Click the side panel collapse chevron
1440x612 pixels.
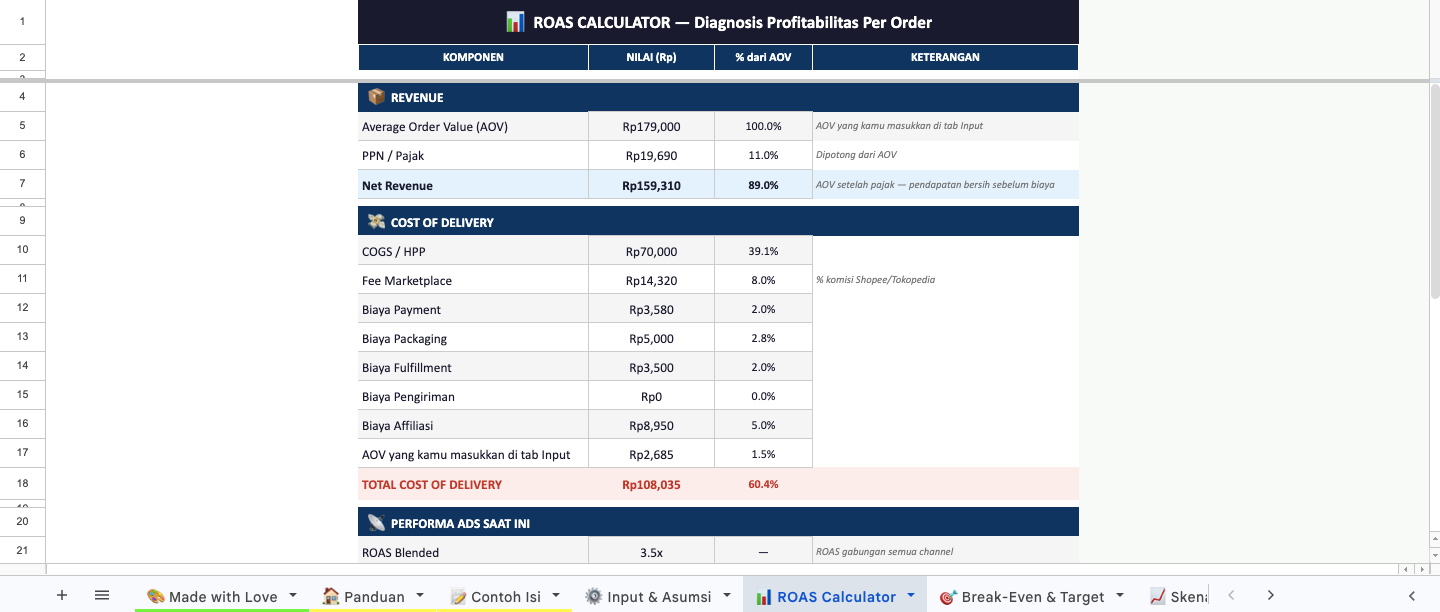(x=1412, y=595)
